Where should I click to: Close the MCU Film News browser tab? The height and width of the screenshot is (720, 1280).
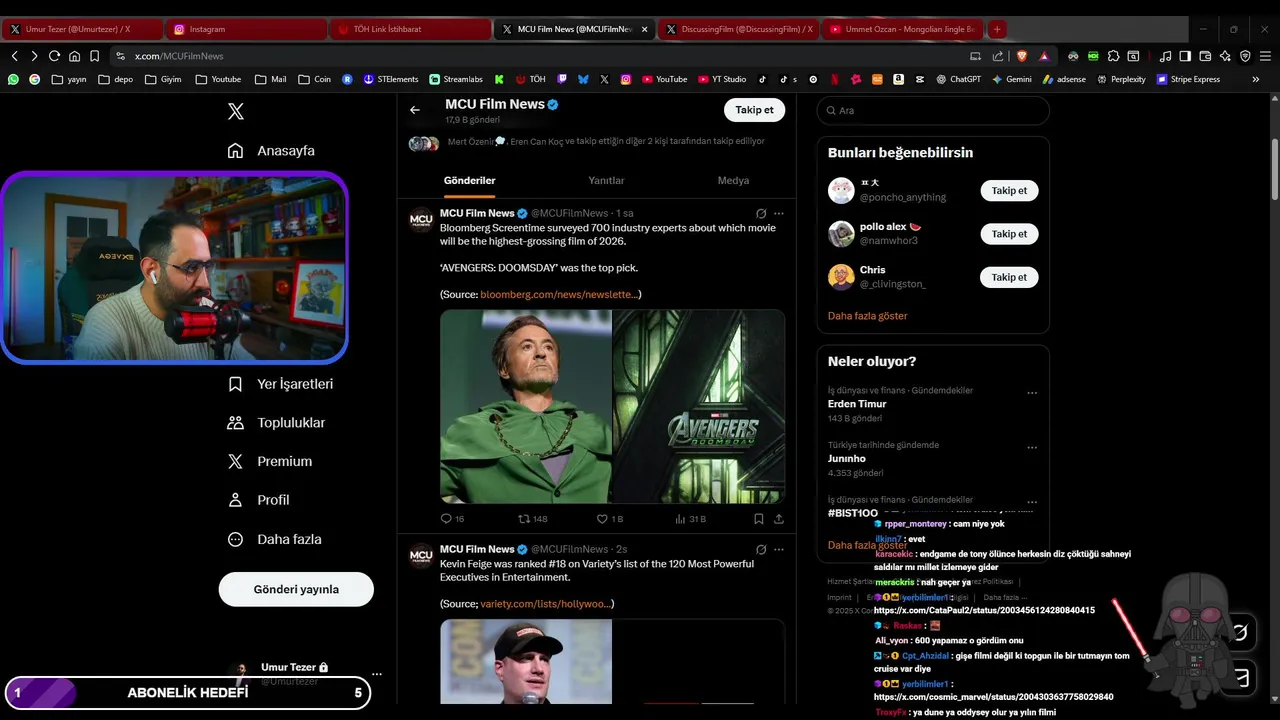(644, 30)
